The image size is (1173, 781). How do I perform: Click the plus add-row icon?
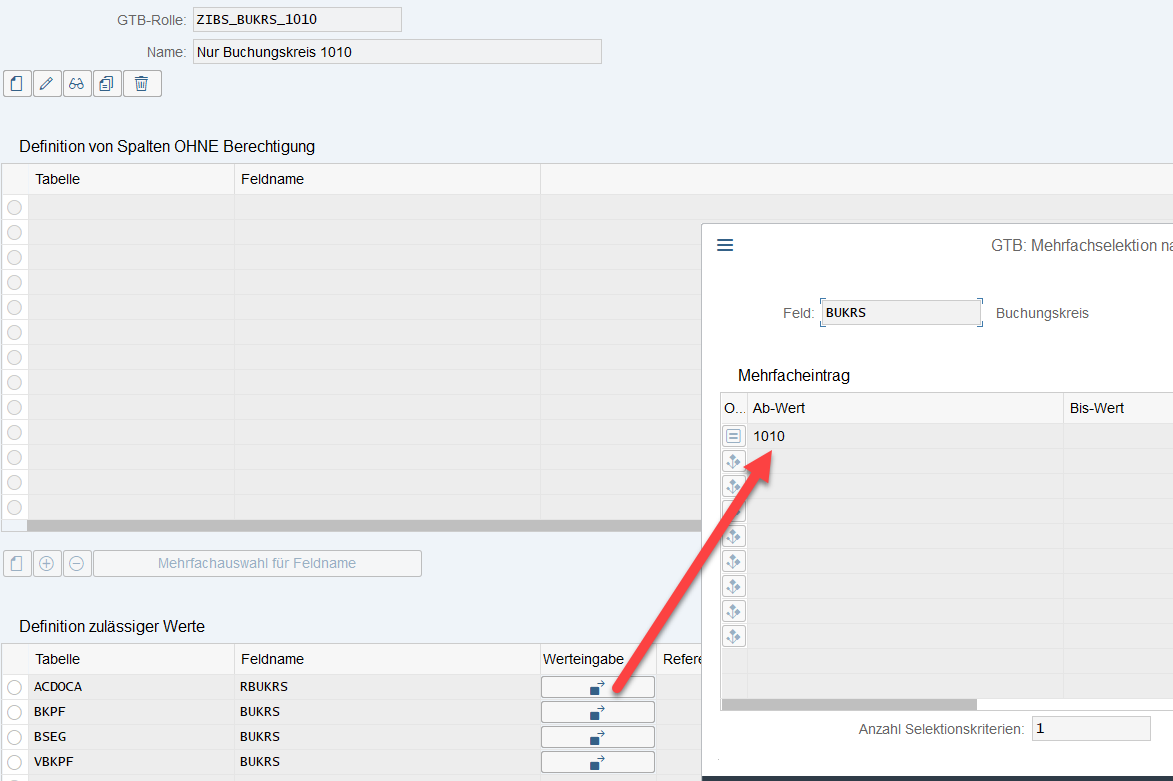pos(47,563)
